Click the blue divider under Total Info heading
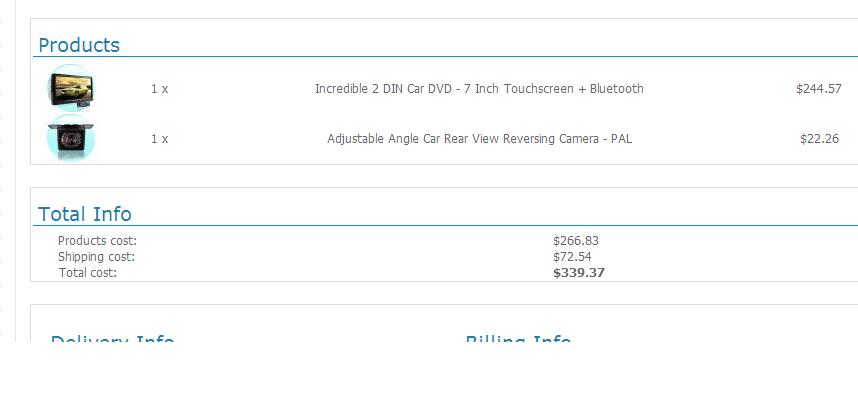Screen dimensions: 858x400 tap(445, 225)
